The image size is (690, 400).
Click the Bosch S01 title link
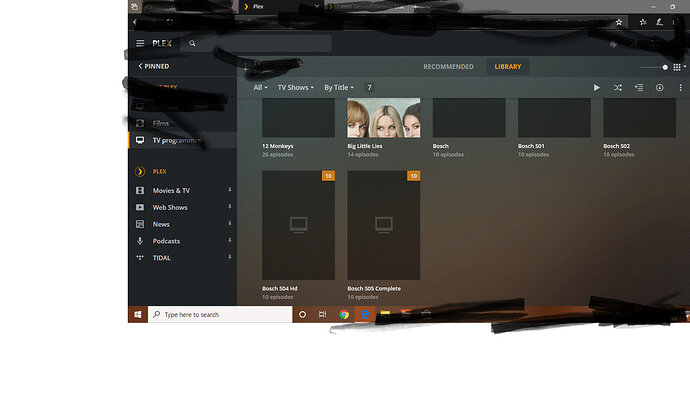tap(531, 146)
